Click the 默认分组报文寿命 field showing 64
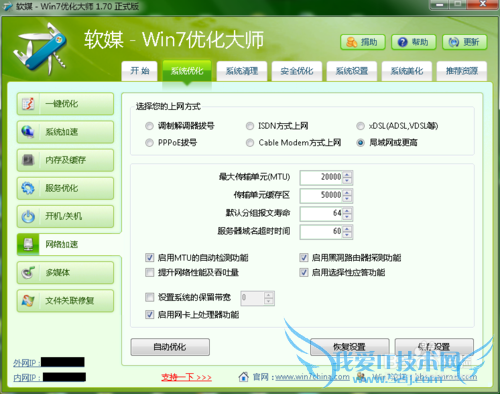The image size is (500, 394). (x=321, y=214)
